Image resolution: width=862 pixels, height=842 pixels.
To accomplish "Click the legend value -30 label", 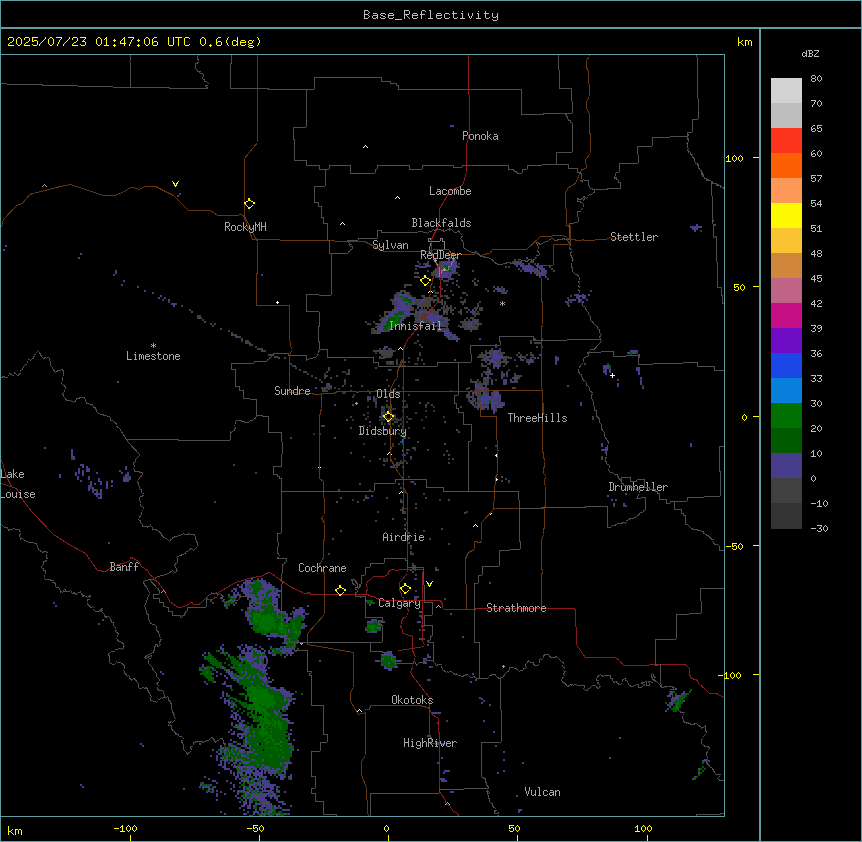I will (819, 529).
